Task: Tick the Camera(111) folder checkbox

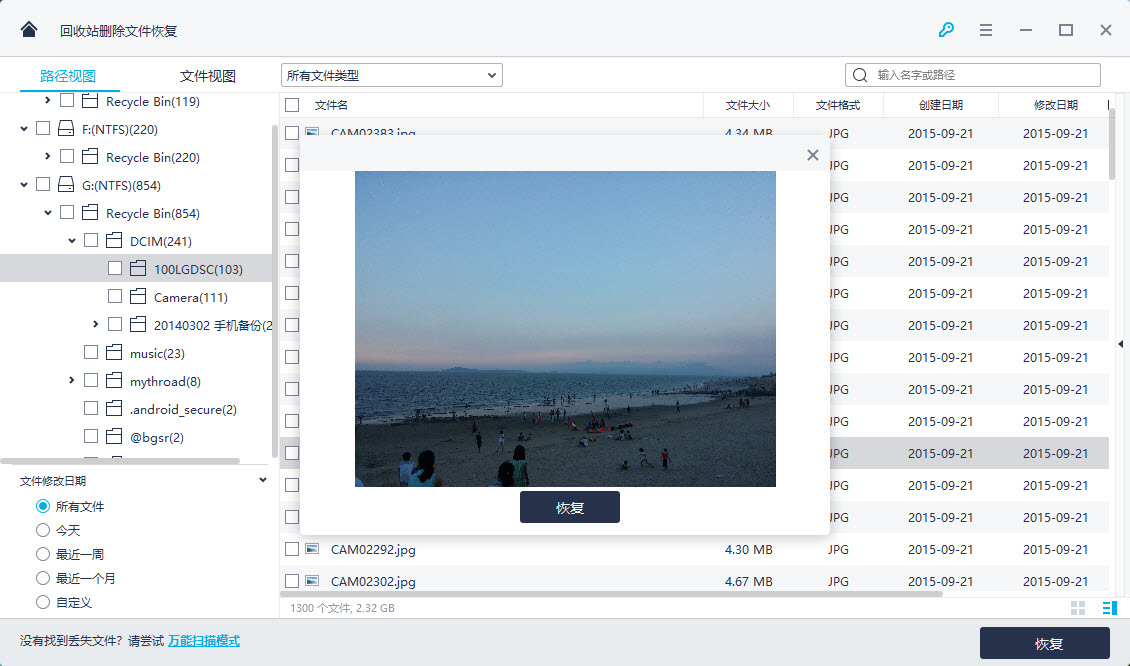Action: coord(115,297)
